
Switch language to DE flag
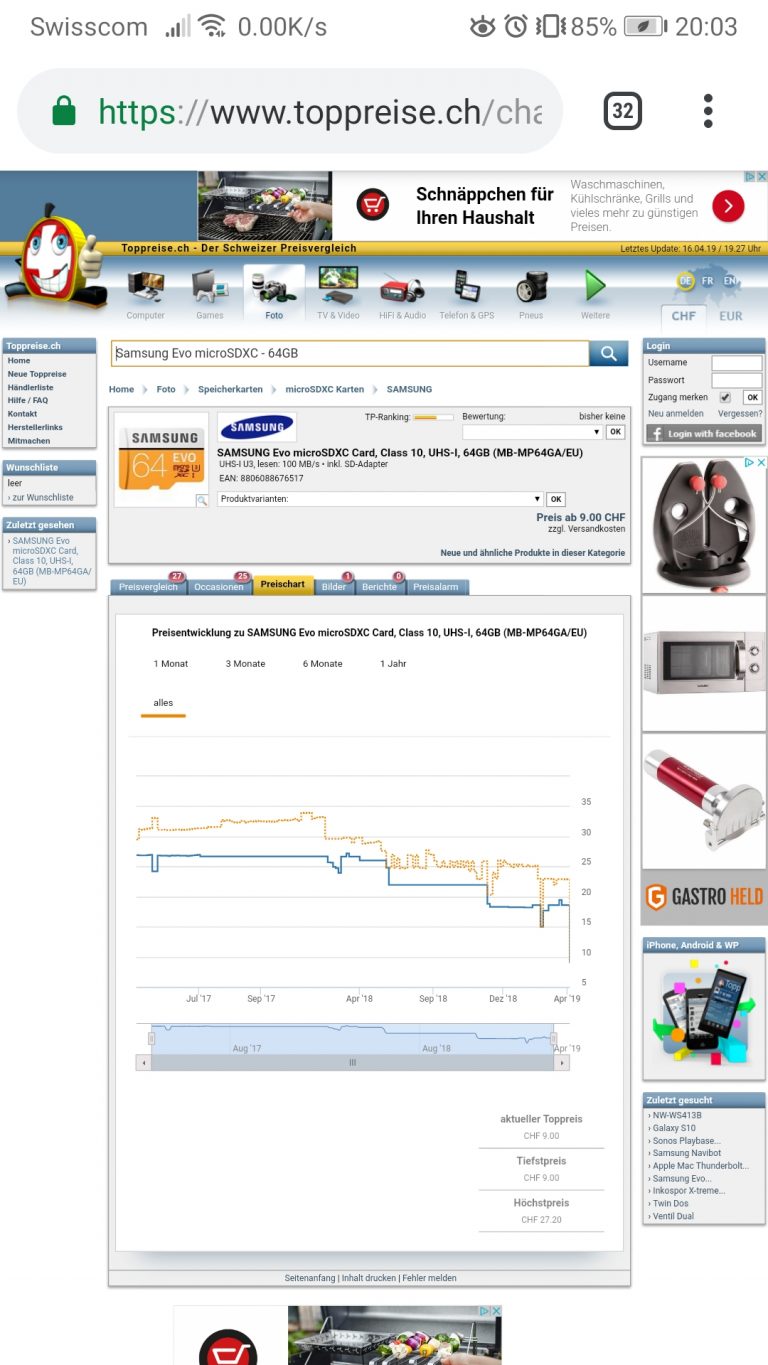coord(685,282)
